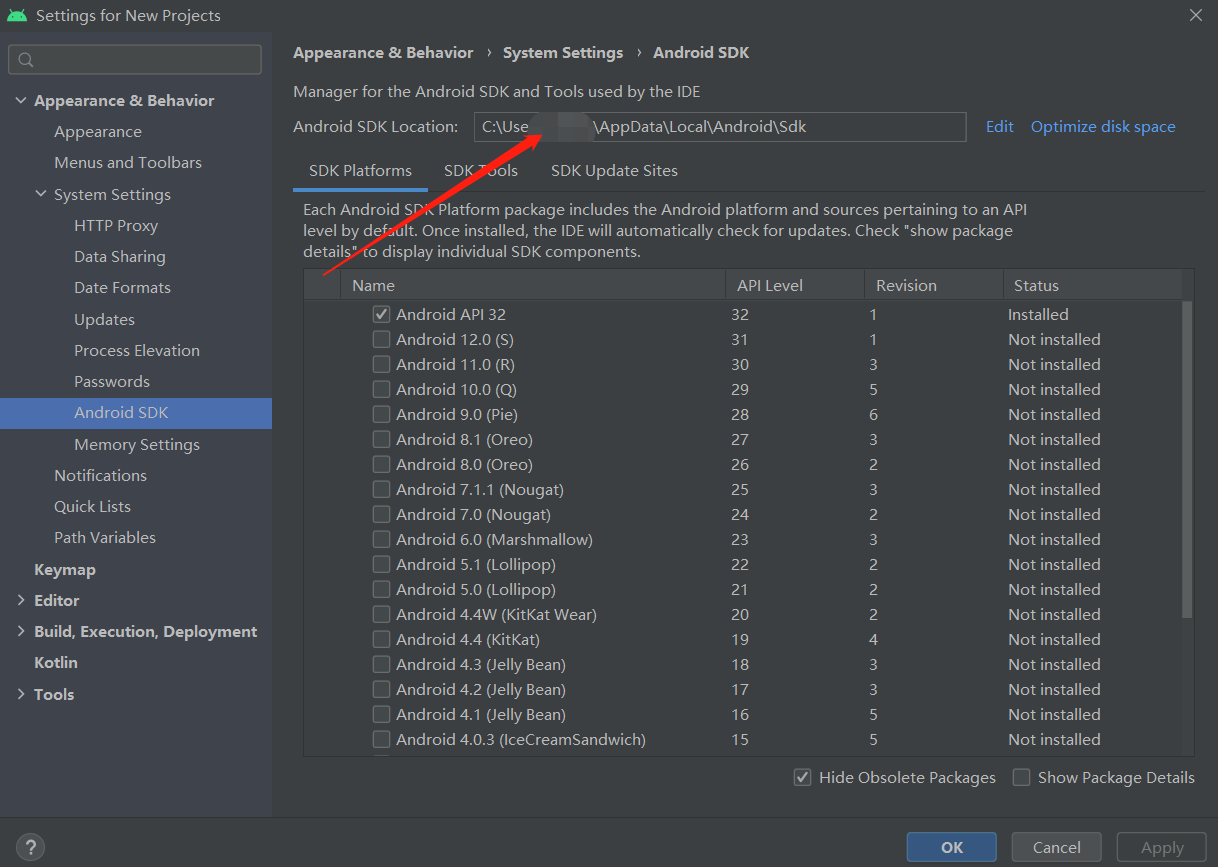
Task: Check the Android 12.0 (S) checkbox
Action: coord(381,339)
